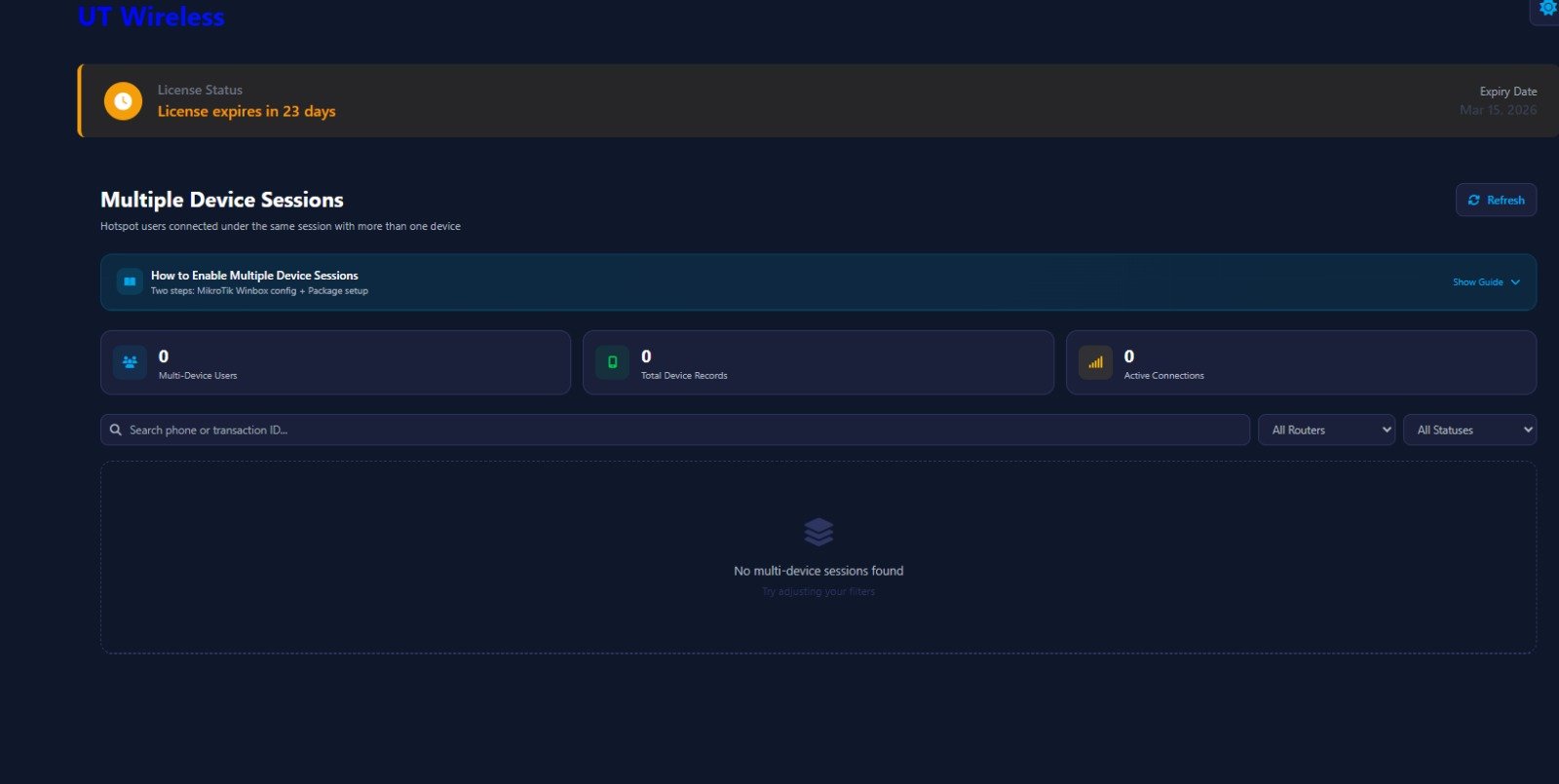Click the Expiry Date label

click(x=1507, y=92)
